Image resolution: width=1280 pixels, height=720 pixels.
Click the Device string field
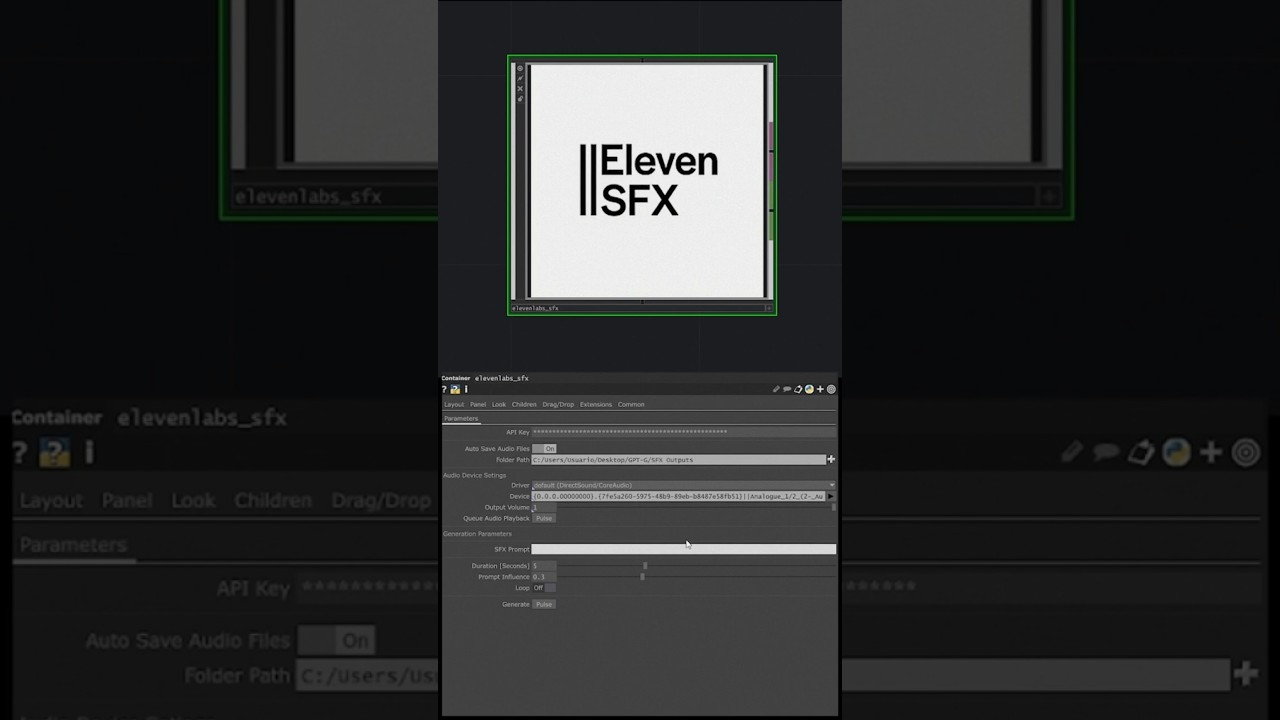pos(678,496)
